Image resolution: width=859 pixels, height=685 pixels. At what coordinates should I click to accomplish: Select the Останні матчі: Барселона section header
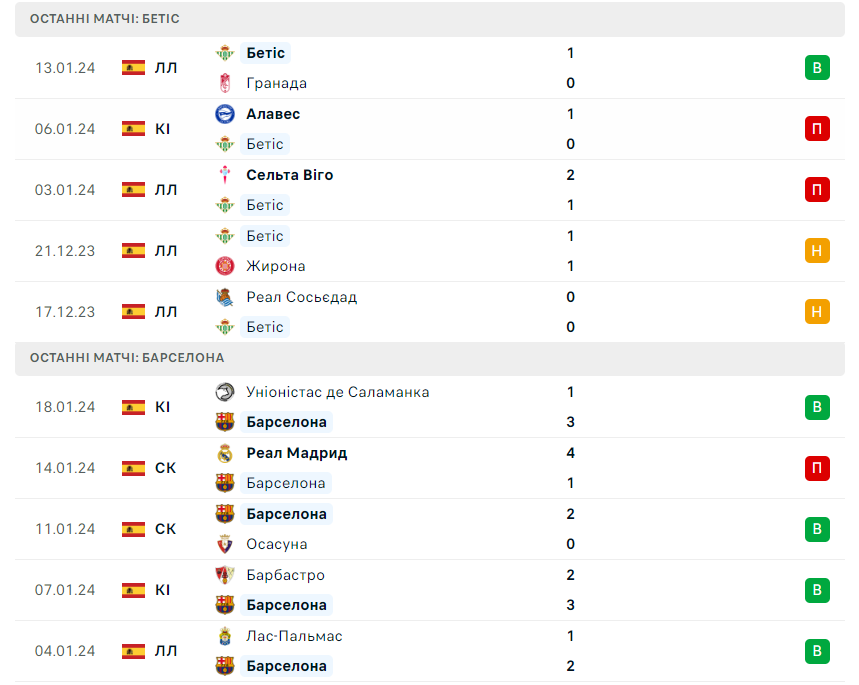pyautogui.click(x=430, y=358)
